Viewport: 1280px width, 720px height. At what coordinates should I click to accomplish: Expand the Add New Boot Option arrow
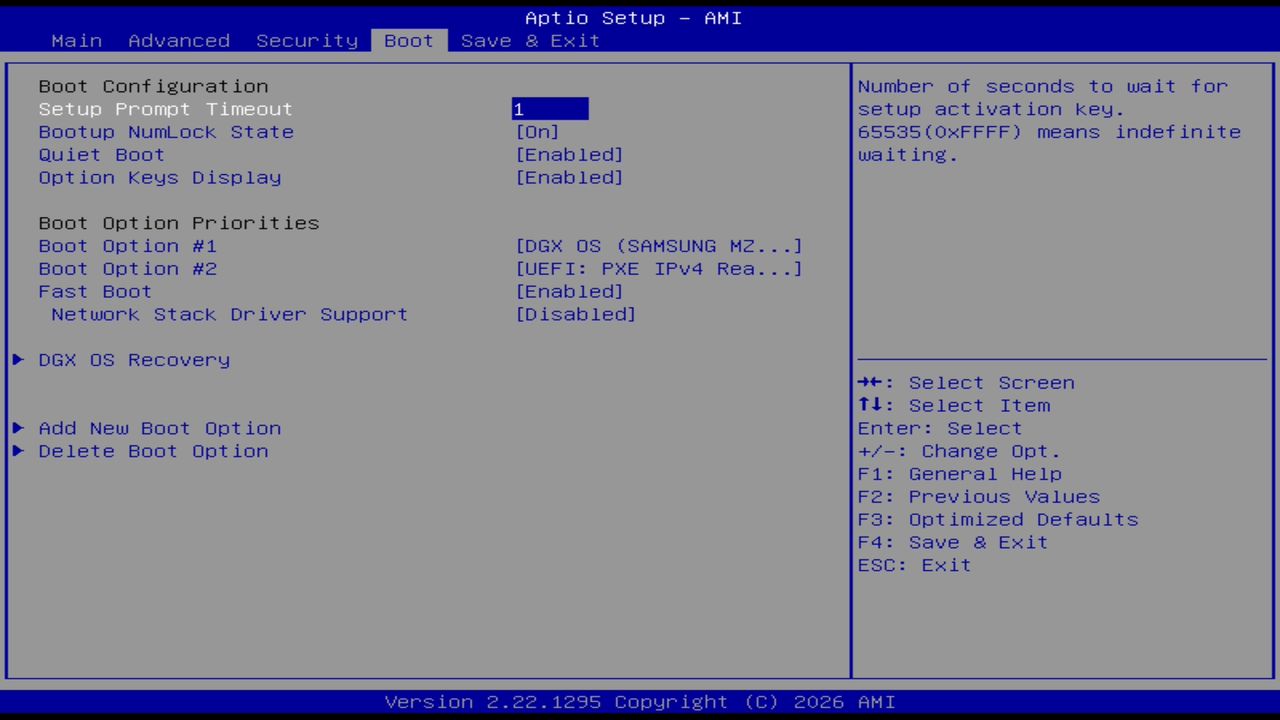click(x=18, y=428)
